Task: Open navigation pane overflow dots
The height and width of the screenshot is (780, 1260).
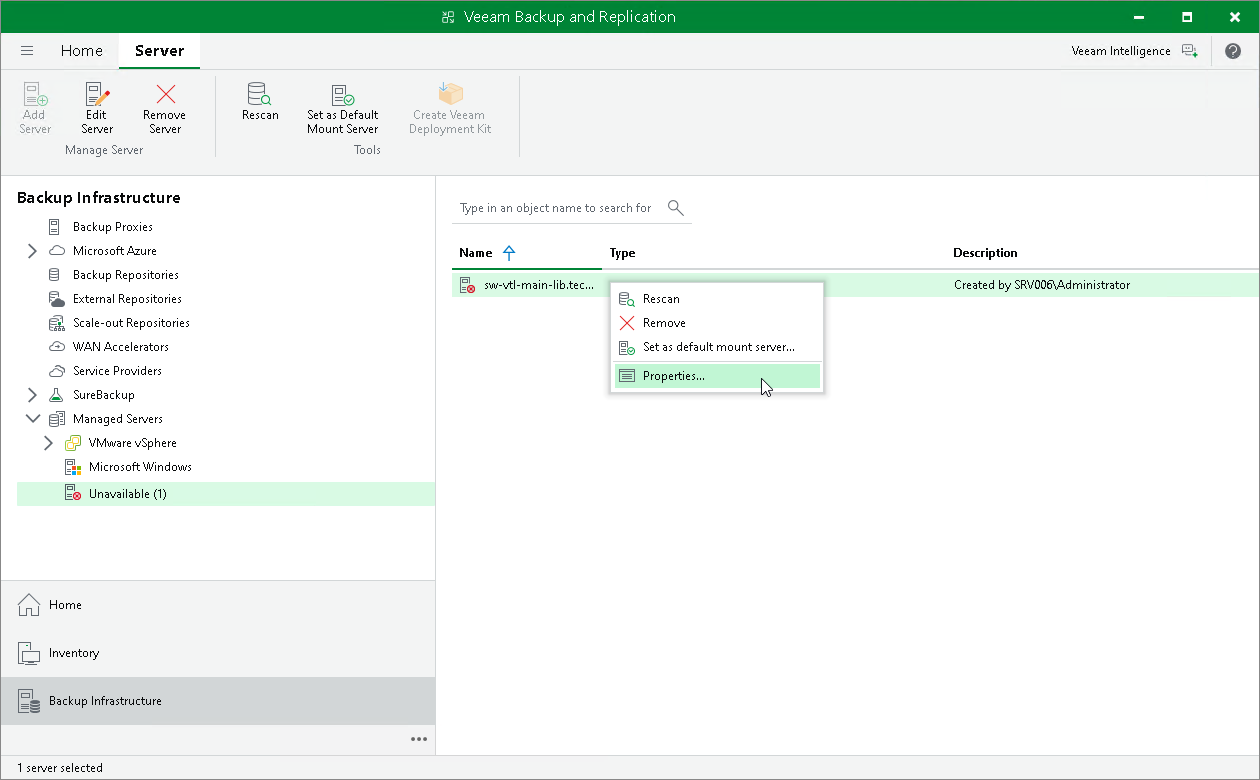Action: tap(419, 739)
